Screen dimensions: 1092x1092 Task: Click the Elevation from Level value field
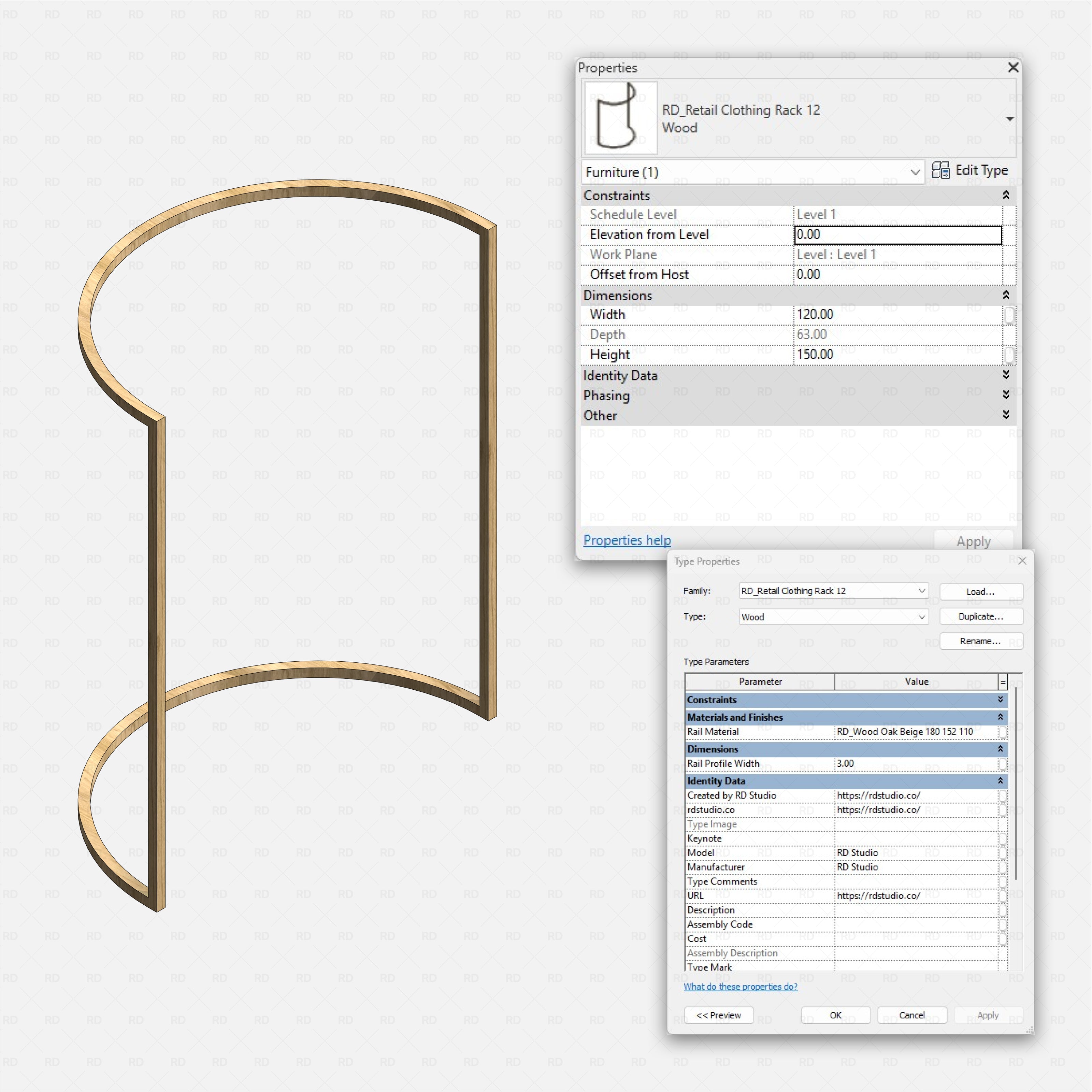pos(898,234)
